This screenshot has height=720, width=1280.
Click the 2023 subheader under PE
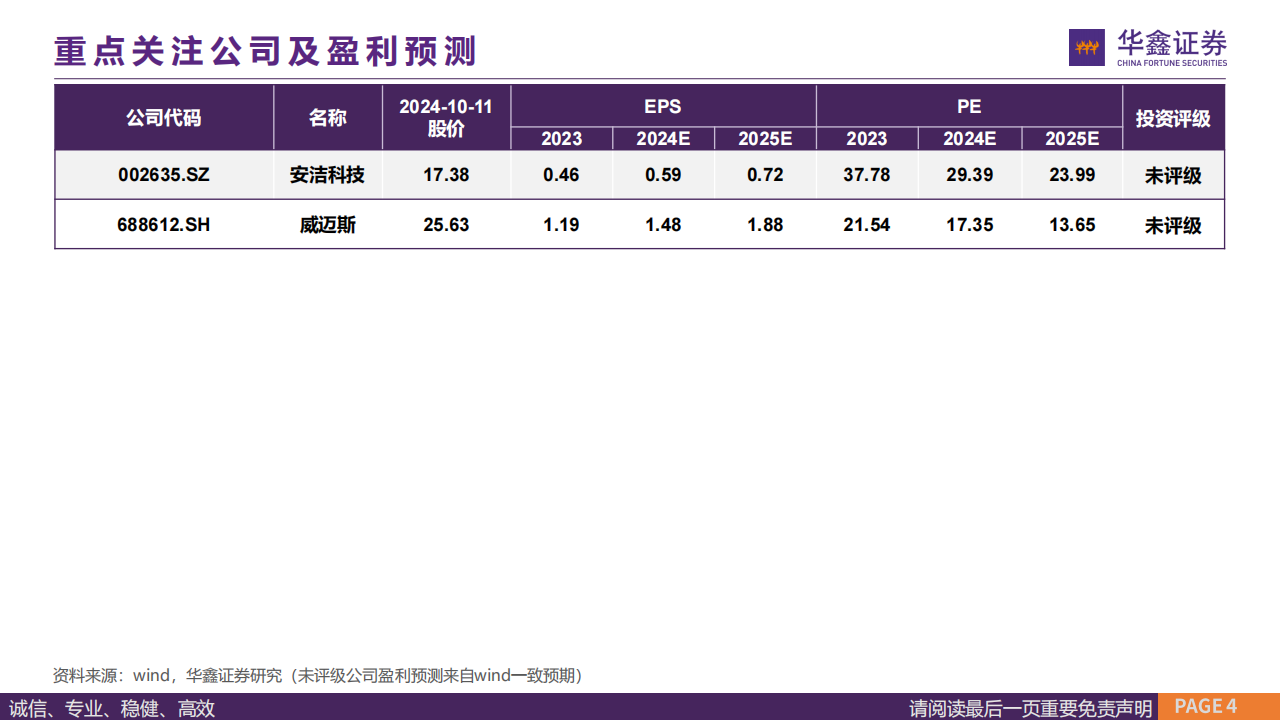[867, 139]
